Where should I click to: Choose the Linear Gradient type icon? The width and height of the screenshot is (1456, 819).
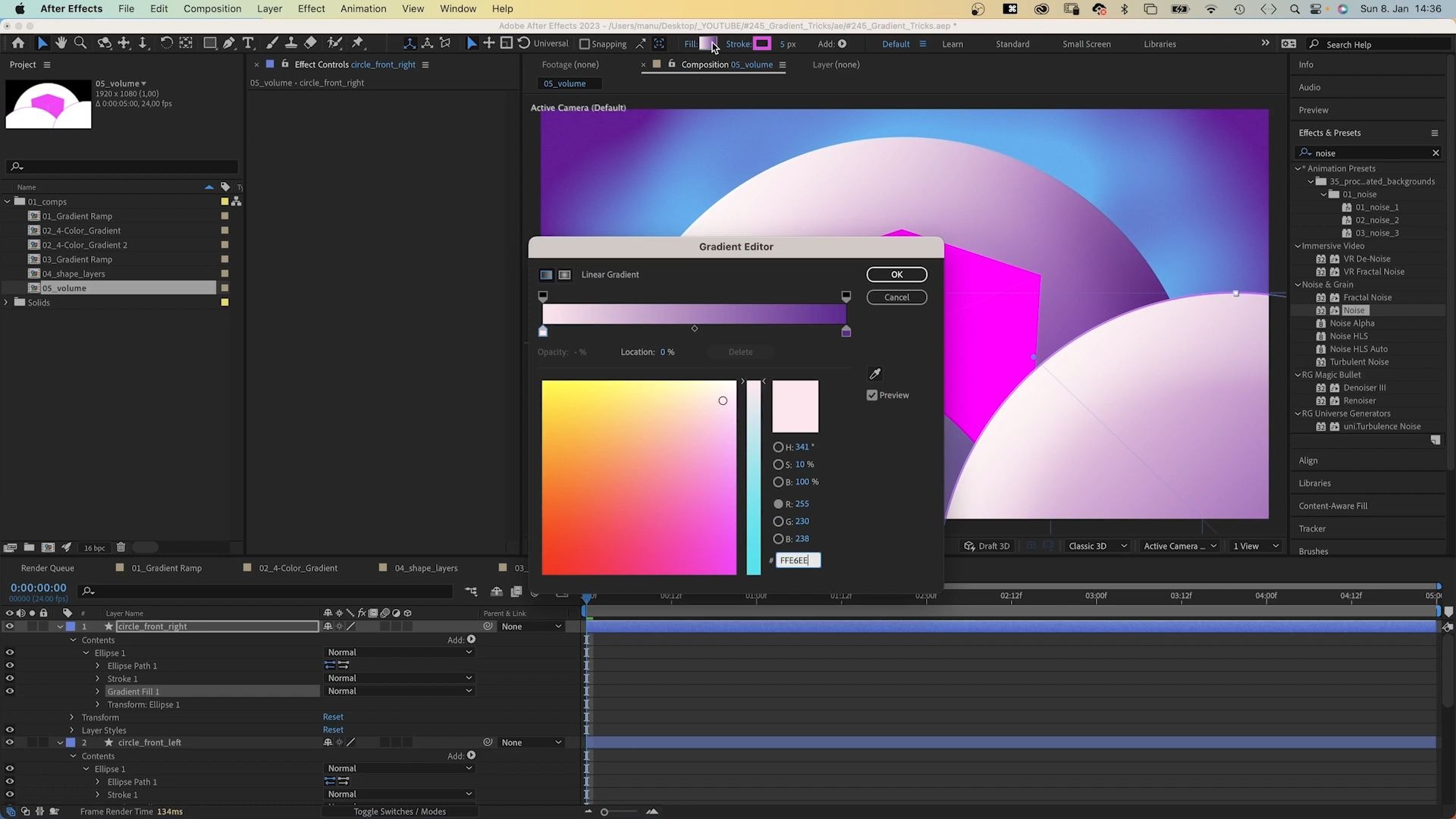[546, 275]
